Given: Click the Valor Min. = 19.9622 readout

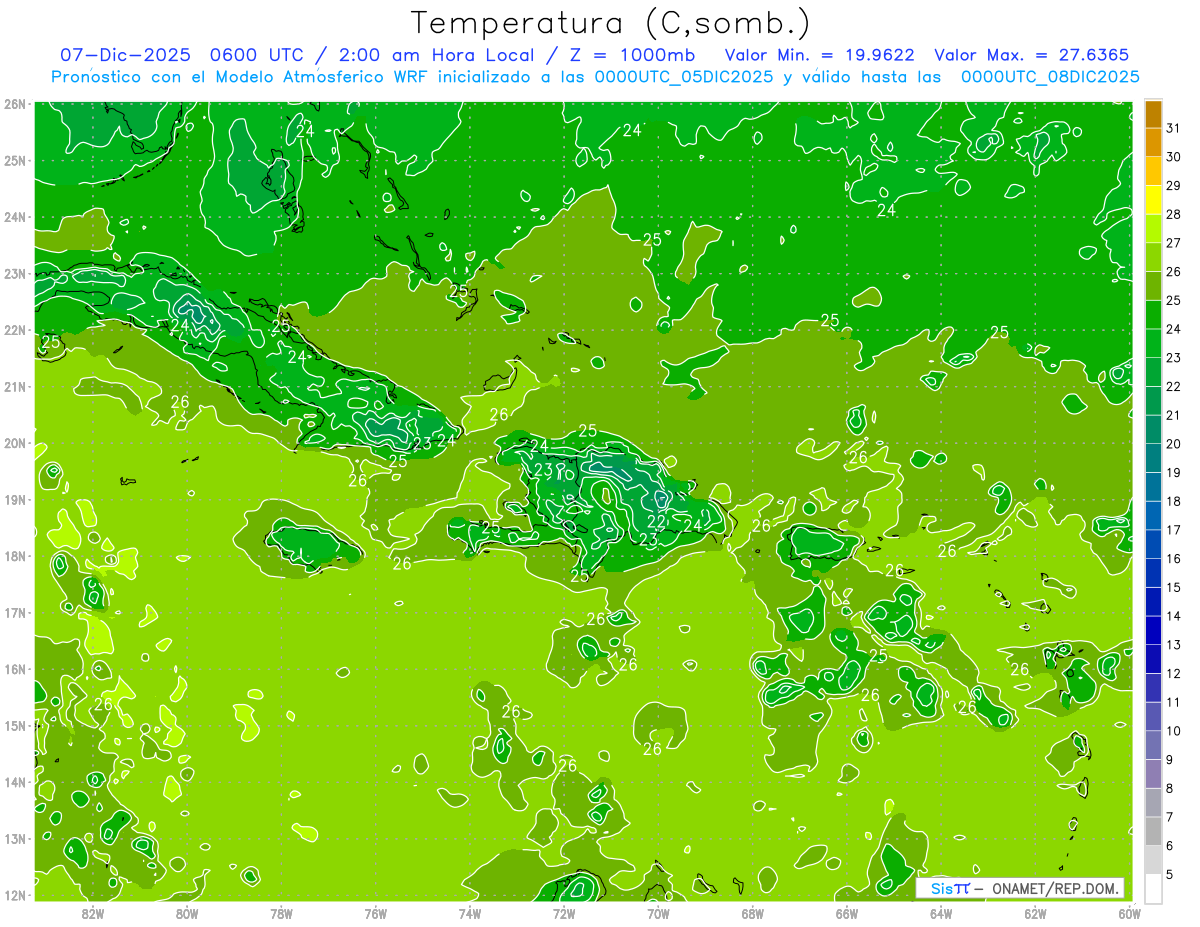Looking at the screenshot, I should click(819, 55).
